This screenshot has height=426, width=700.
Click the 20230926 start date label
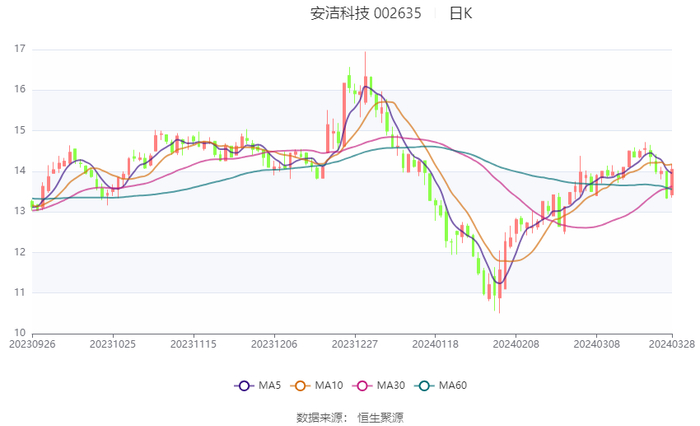(x=33, y=343)
